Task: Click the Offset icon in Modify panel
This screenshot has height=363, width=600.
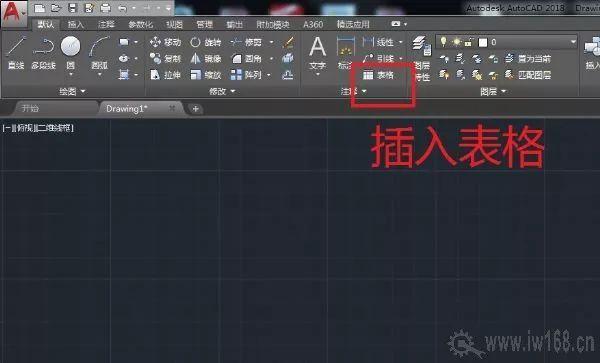Action: click(288, 75)
